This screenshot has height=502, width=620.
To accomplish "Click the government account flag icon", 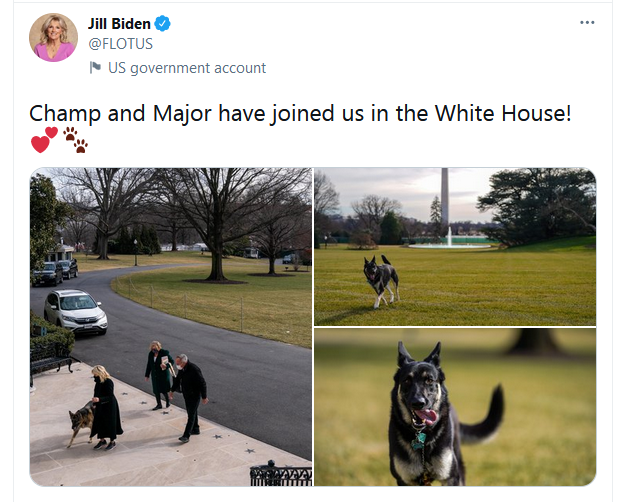I will pos(95,68).
